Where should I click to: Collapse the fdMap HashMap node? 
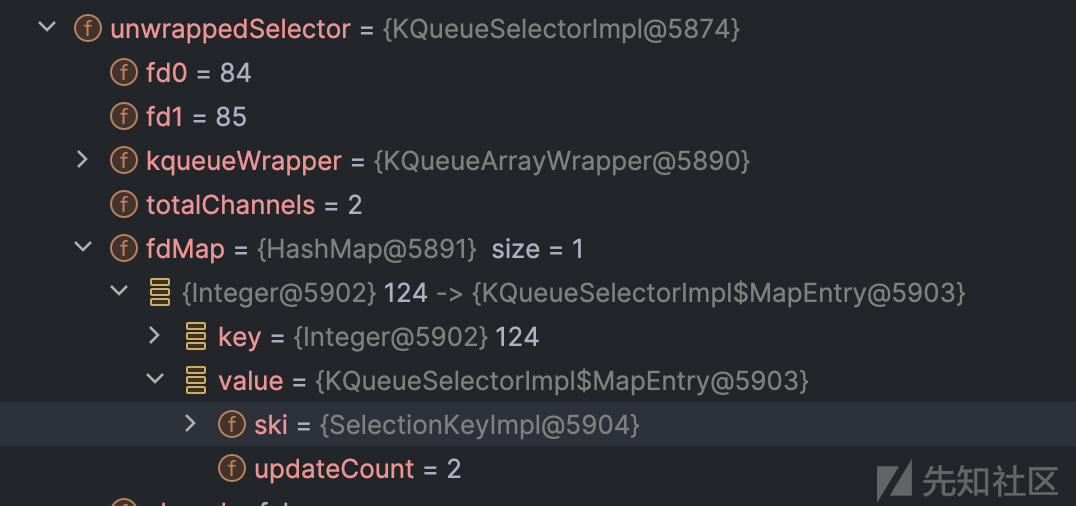coord(82,248)
